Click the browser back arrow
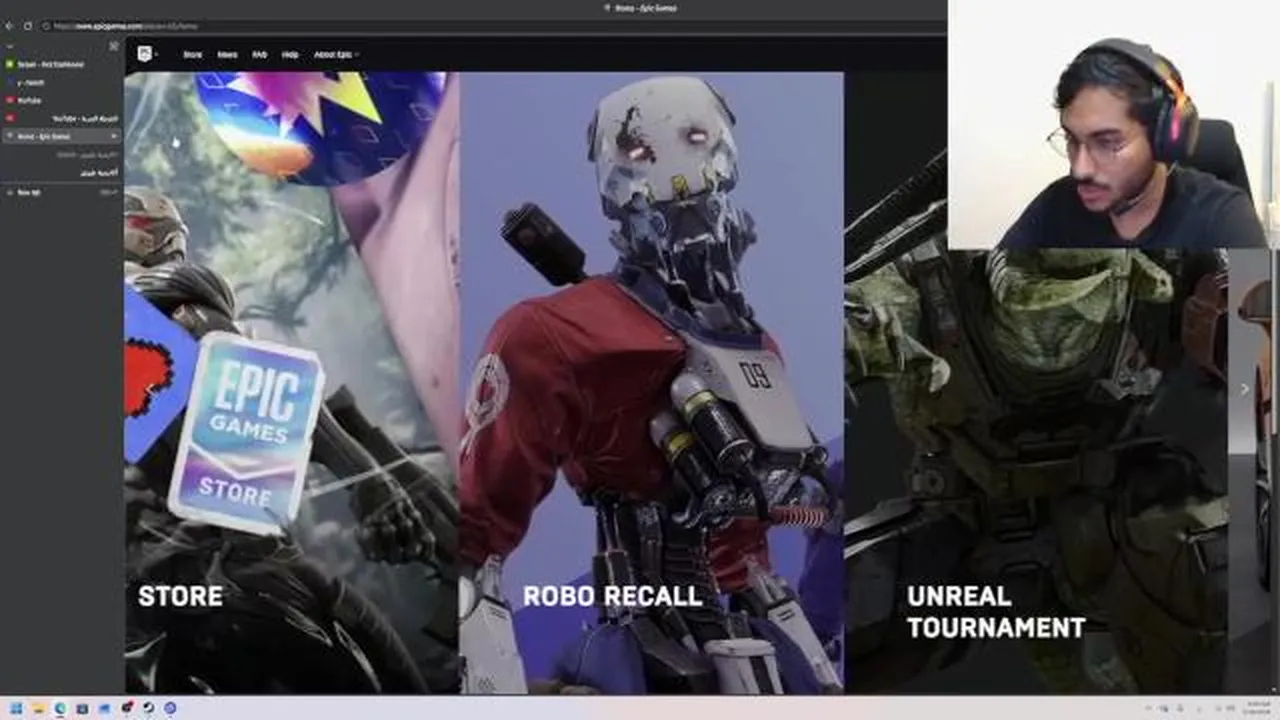The height and width of the screenshot is (720, 1280). click(x=9, y=26)
